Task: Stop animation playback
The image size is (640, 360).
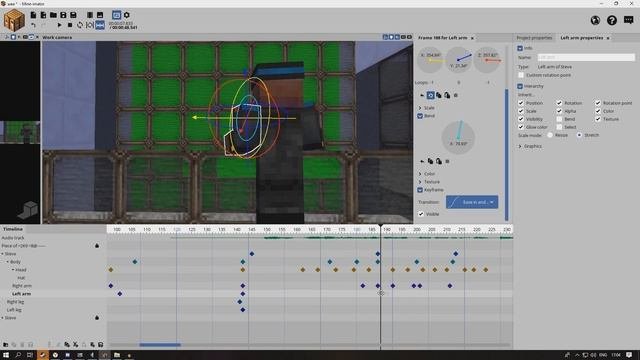Action: pyautogui.click(x=70, y=25)
